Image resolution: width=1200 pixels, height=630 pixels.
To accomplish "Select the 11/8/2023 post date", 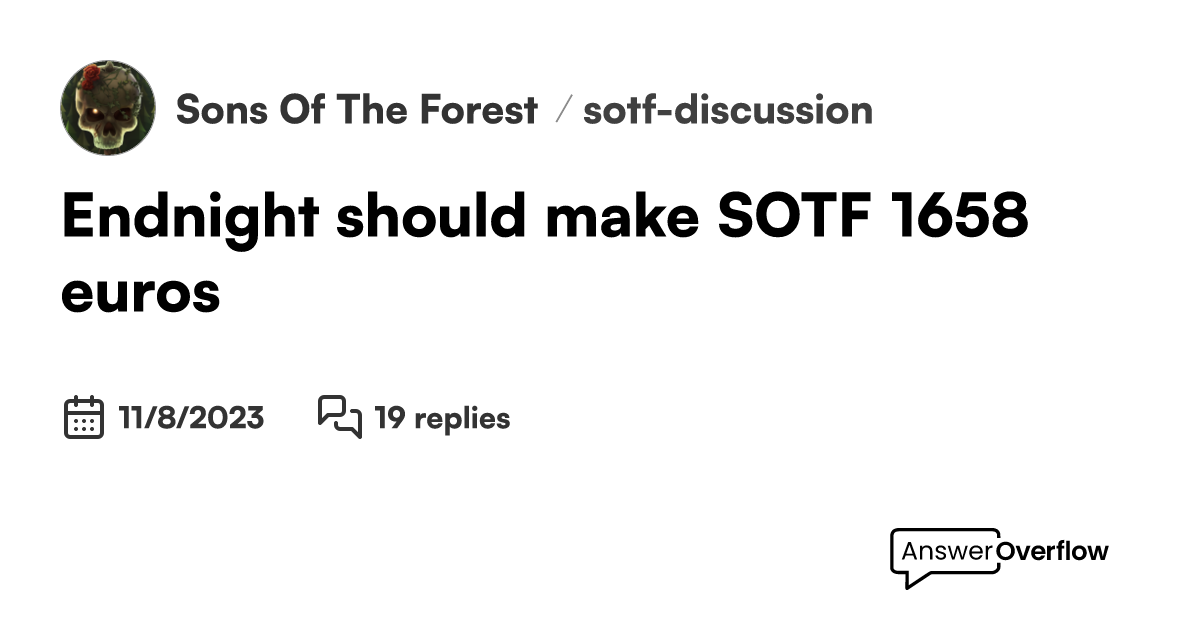I will pyautogui.click(x=191, y=417).
